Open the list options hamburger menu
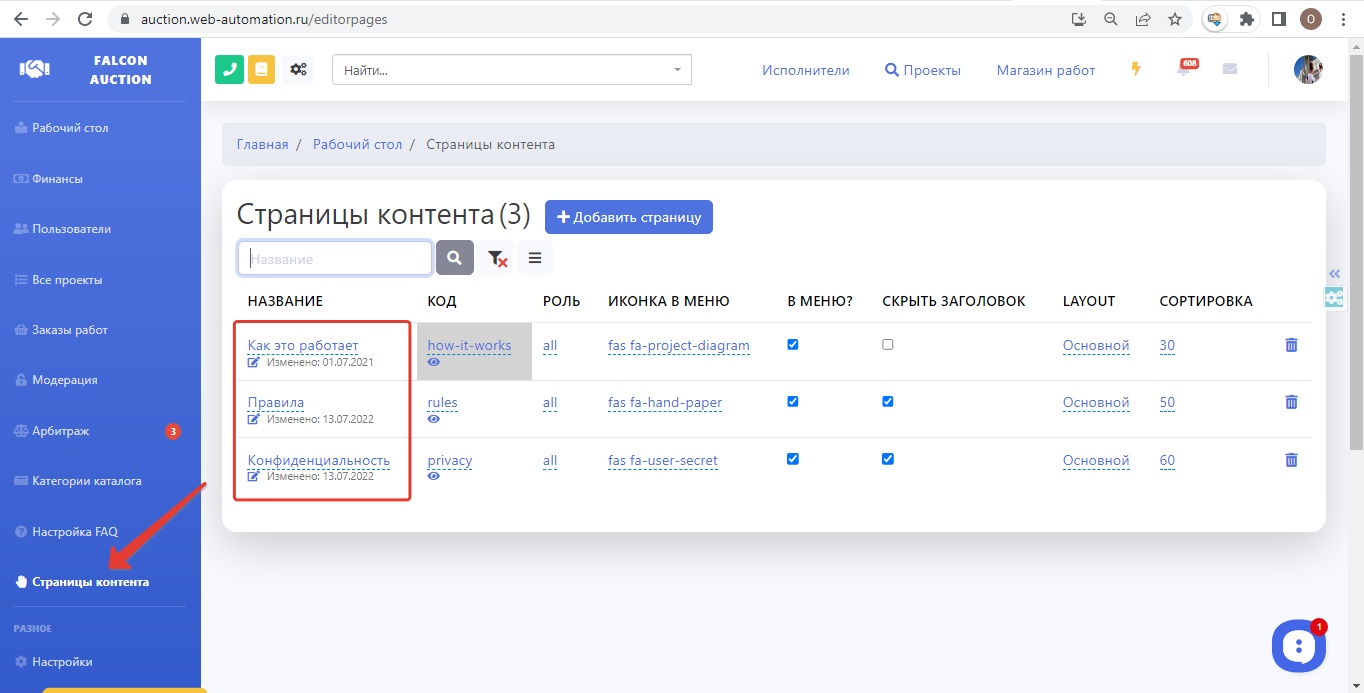1364x693 pixels. pos(535,258)
